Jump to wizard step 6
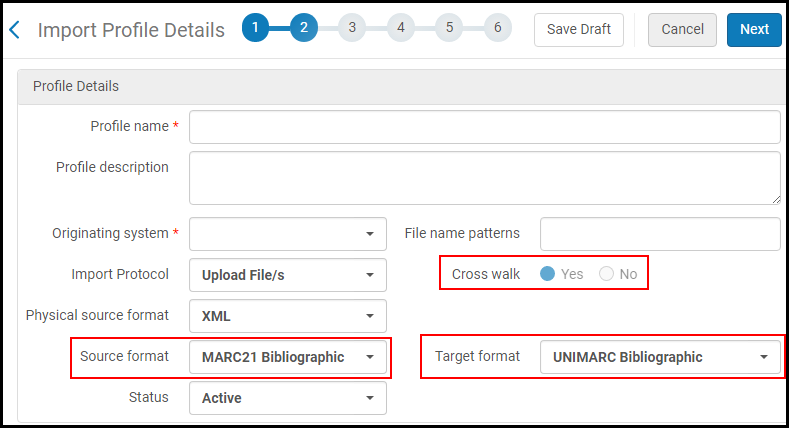 click(497, 28)
